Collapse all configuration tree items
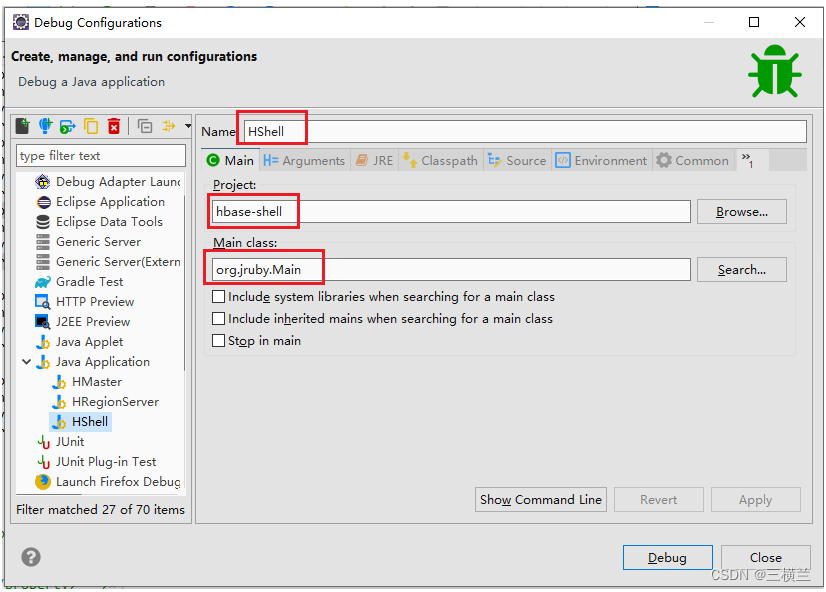 coord(145,126)
